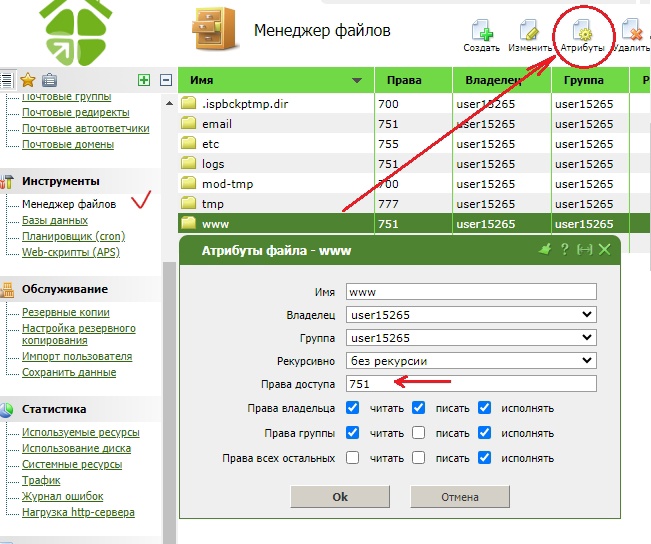
Task: Click the email folder icon
Action: 188,123
